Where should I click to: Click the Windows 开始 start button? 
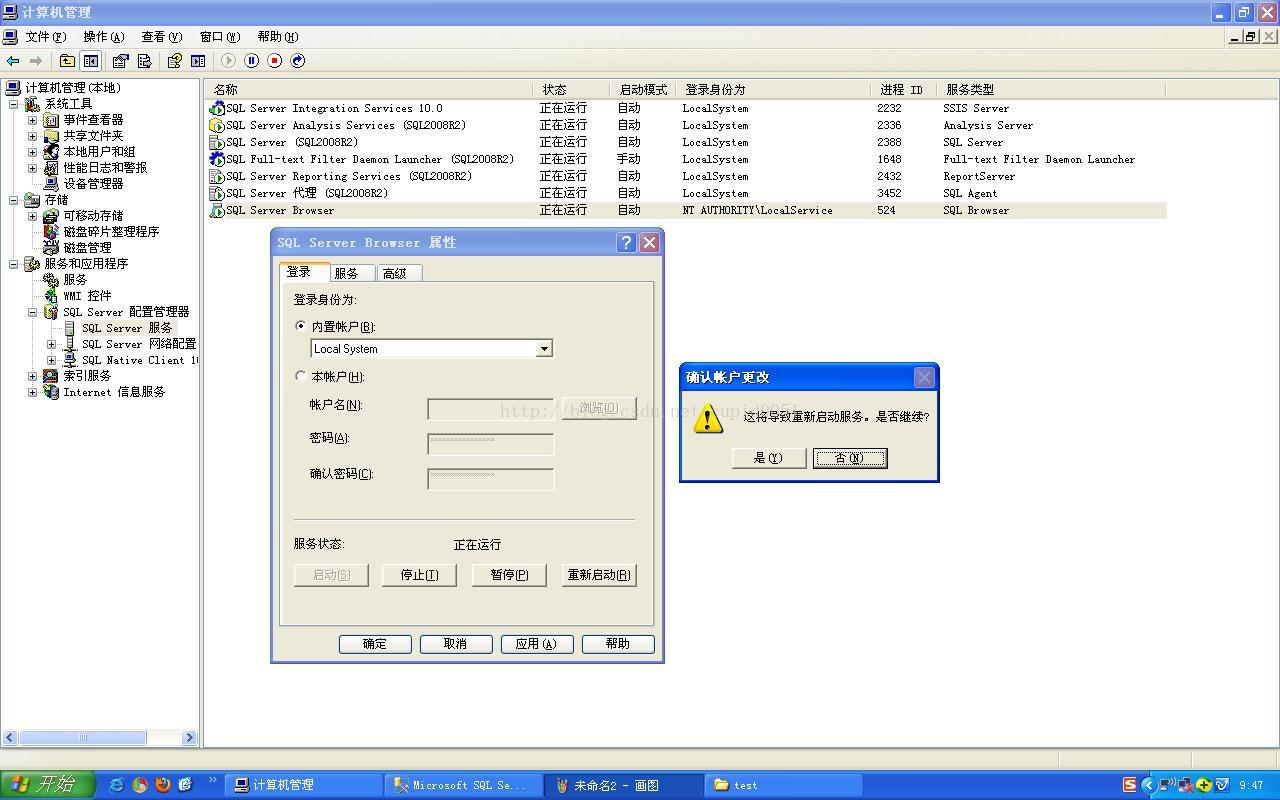47,785
